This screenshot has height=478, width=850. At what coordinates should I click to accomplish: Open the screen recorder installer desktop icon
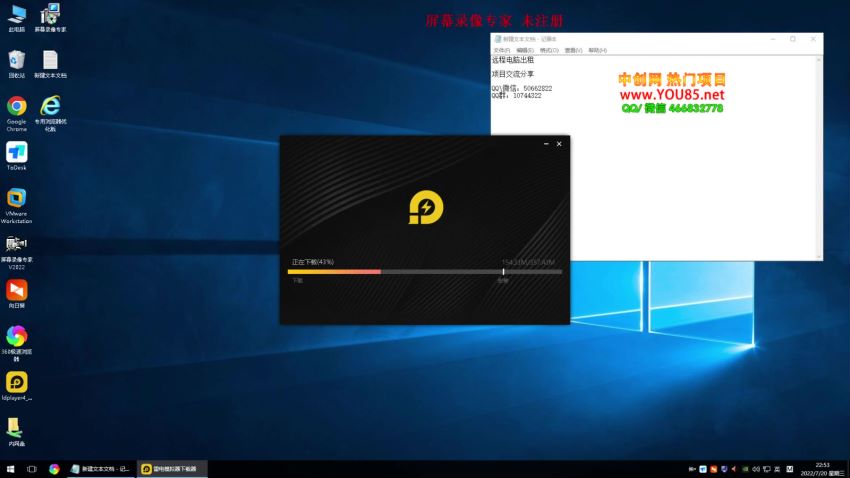pyautogui.click(x=50, y=18)
